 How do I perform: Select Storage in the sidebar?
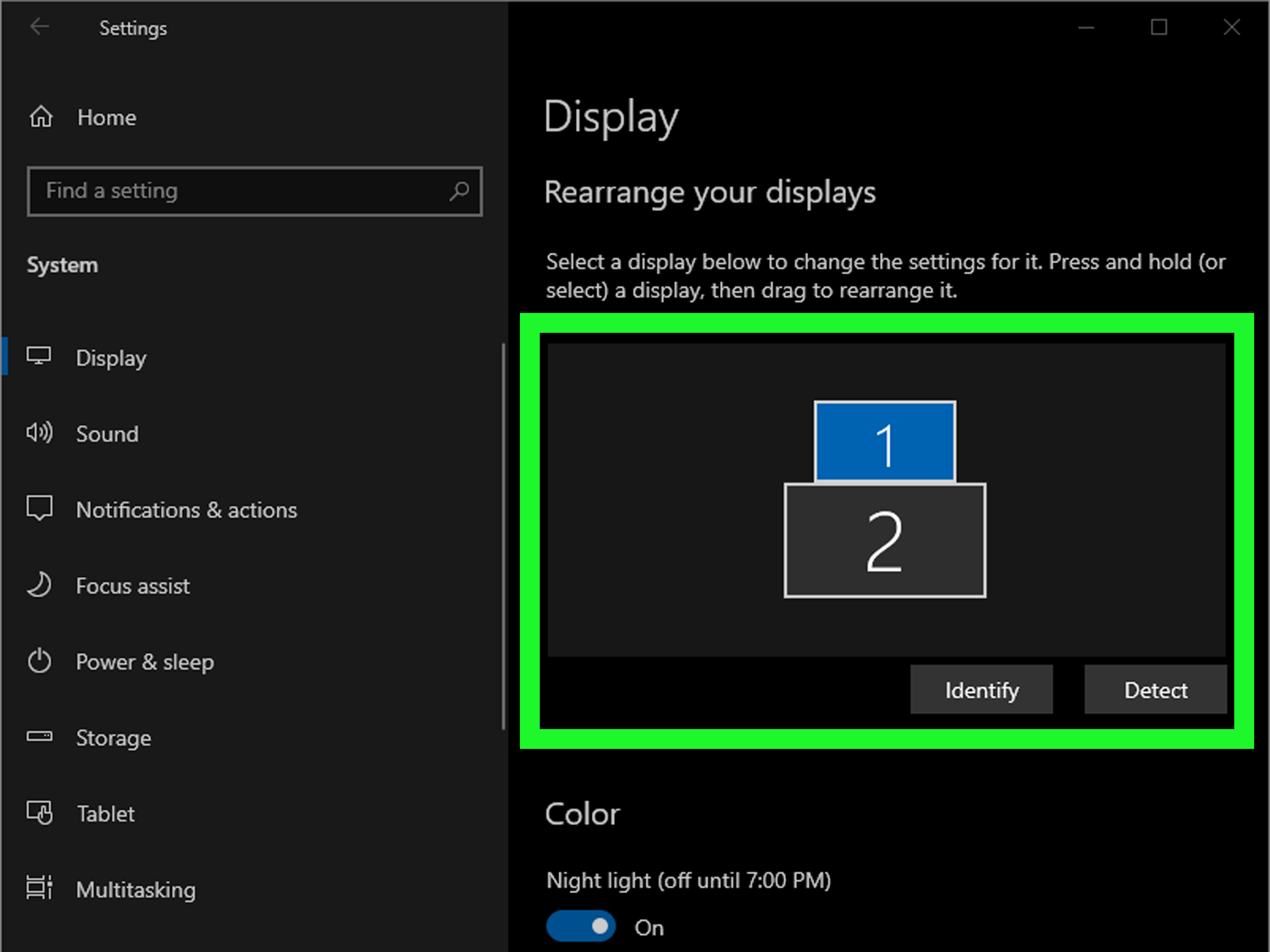pos(114,738)
